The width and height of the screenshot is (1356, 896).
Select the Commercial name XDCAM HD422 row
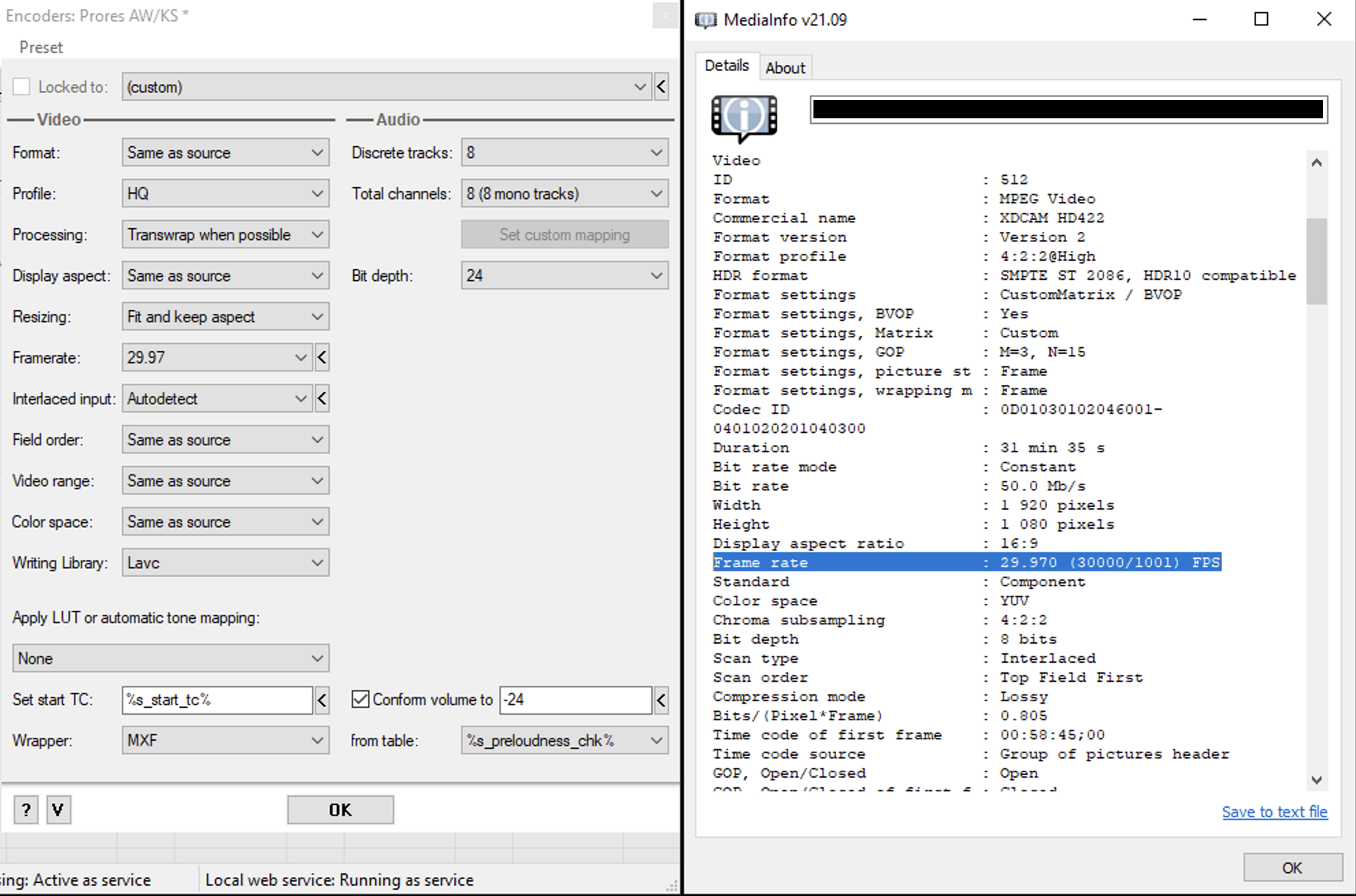[x=909, y=218]
